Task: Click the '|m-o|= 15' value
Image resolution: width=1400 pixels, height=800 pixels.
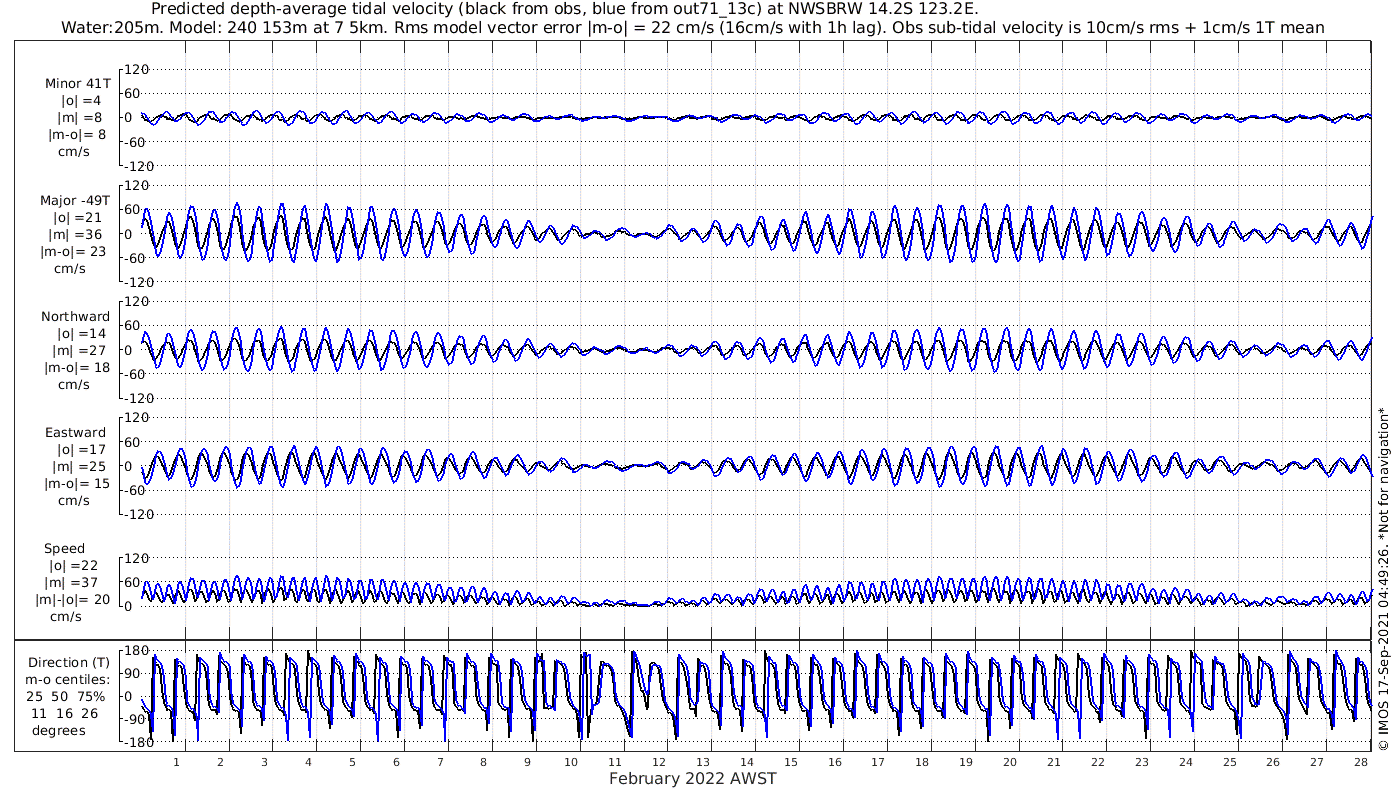Action: coord(78,484)
